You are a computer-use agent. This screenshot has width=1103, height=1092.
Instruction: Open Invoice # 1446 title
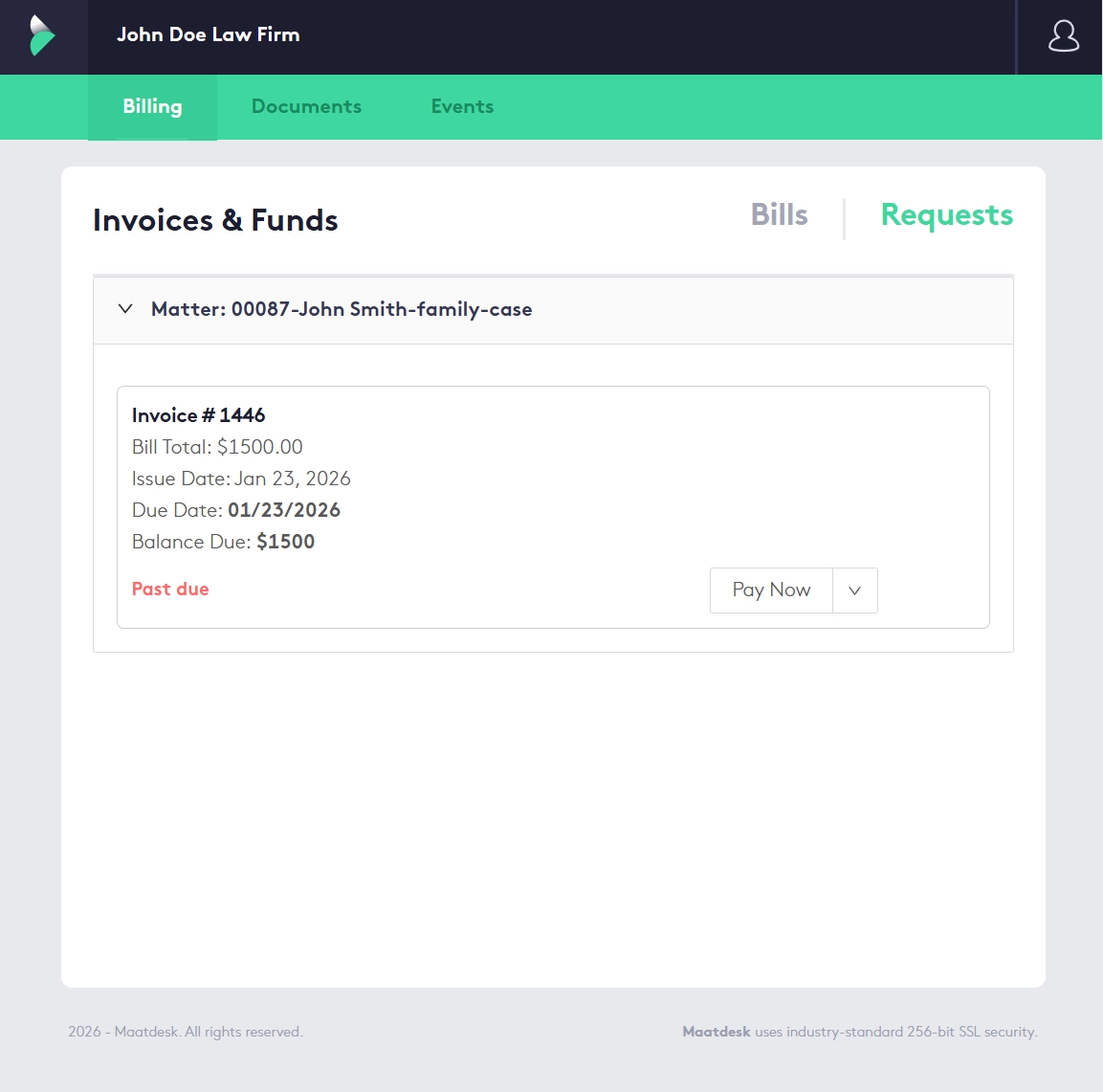point(198,415)
